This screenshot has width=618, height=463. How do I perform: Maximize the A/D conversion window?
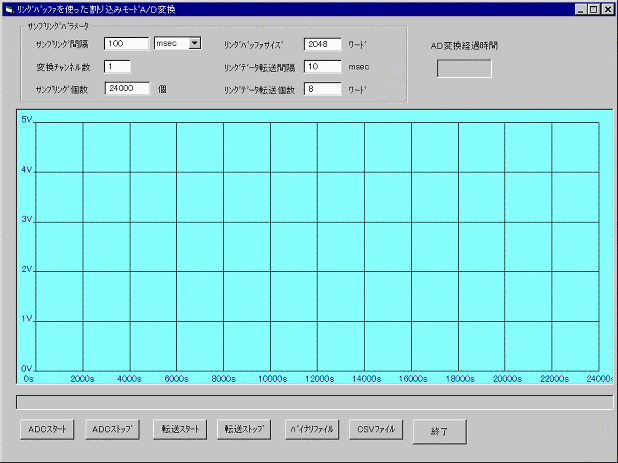[x=595, y=9]
